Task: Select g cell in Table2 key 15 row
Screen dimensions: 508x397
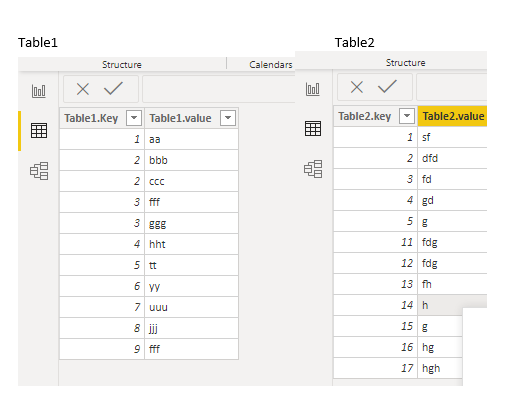Action: coord(440,326)
